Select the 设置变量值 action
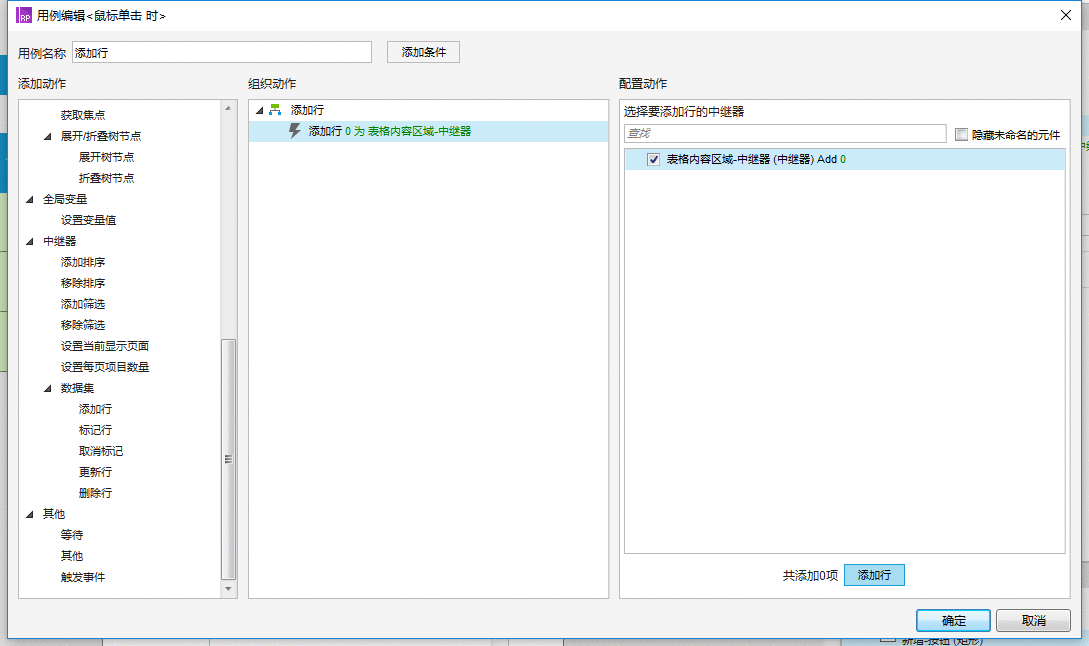Image resolution: width=1089 pixels, height=646 pixels. click(88, 220)
